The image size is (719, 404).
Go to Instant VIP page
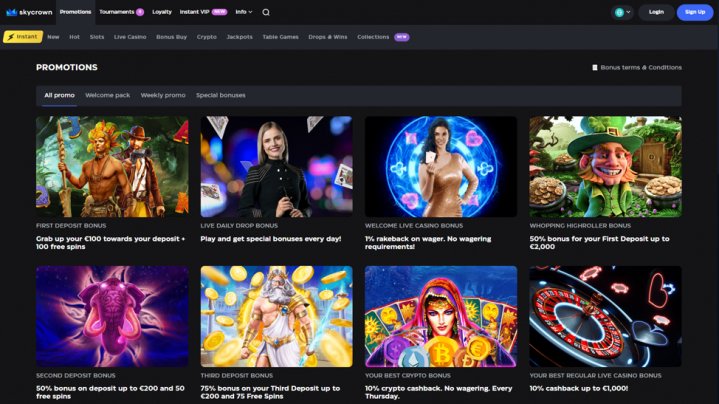pos(203,12)
